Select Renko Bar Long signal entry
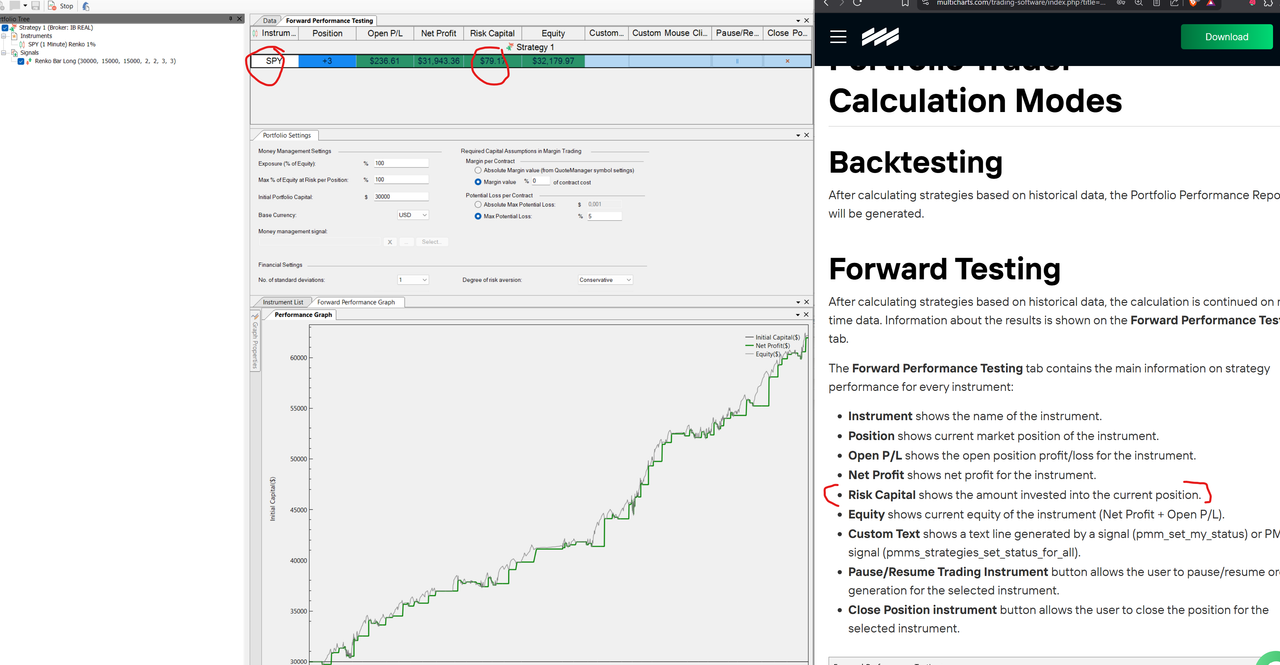1280x665 pixels. click(x=105, y=61)
